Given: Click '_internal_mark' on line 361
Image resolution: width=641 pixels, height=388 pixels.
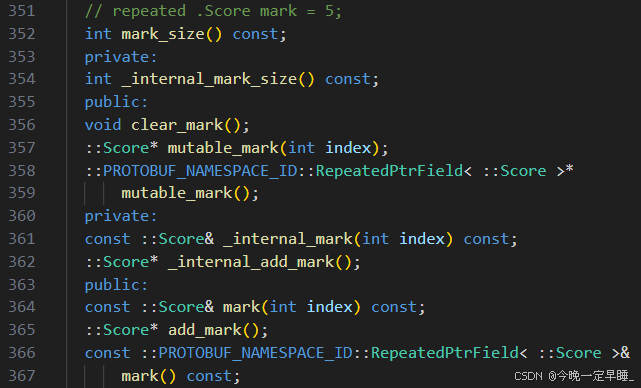Looking at the screenshot, I should pyautogui.click(x=289, y=239).
